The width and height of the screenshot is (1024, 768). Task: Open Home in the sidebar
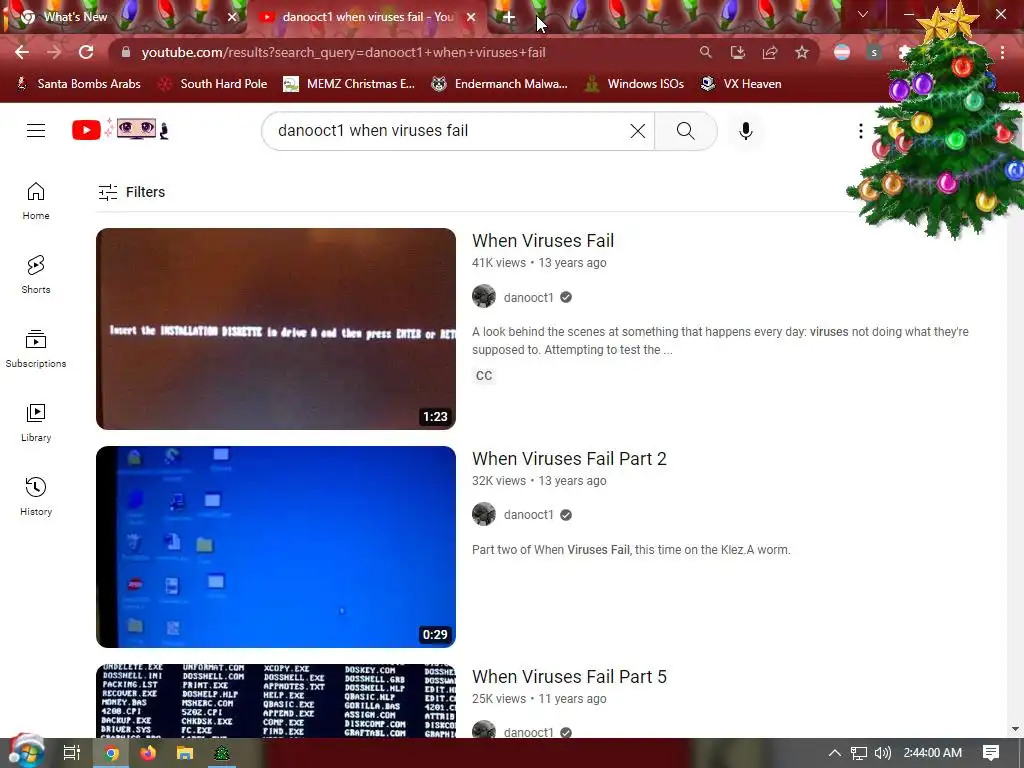click(x=36, y=201)
